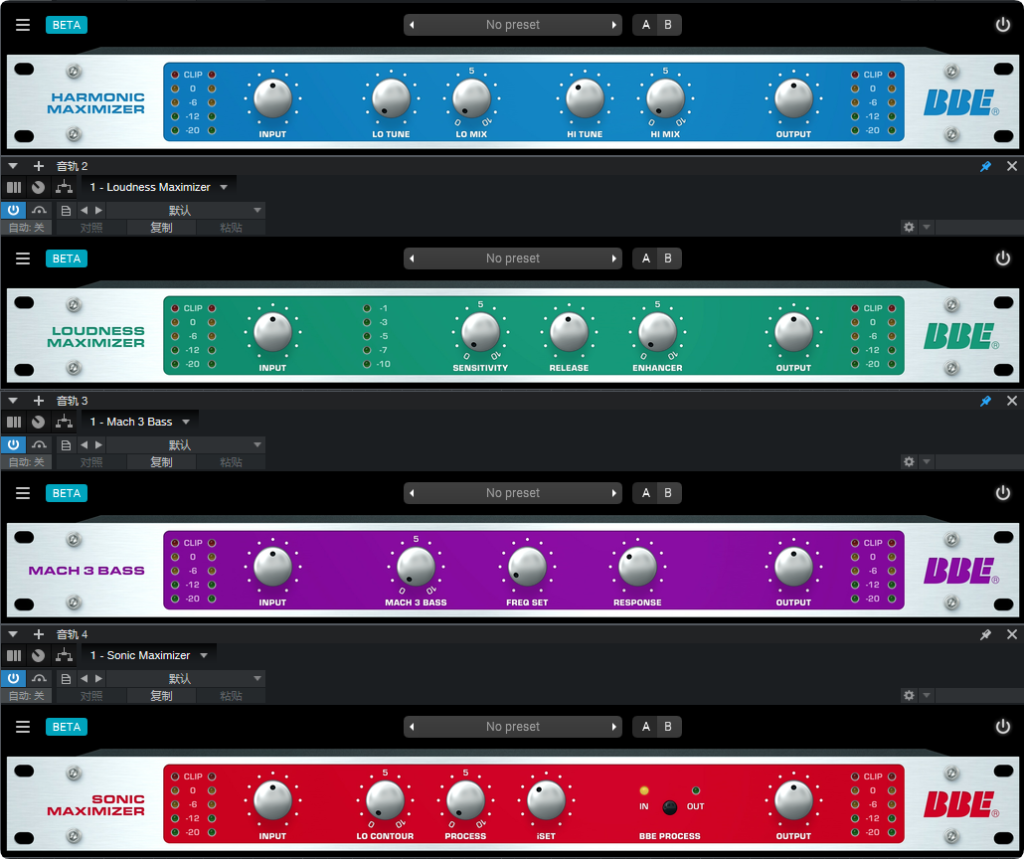The height and width of the screenshot is (859, 1024).
Task: Toggle power button of Mach 3 Bass plugin
Action: pyautogui.click(x=1002, y=493)
